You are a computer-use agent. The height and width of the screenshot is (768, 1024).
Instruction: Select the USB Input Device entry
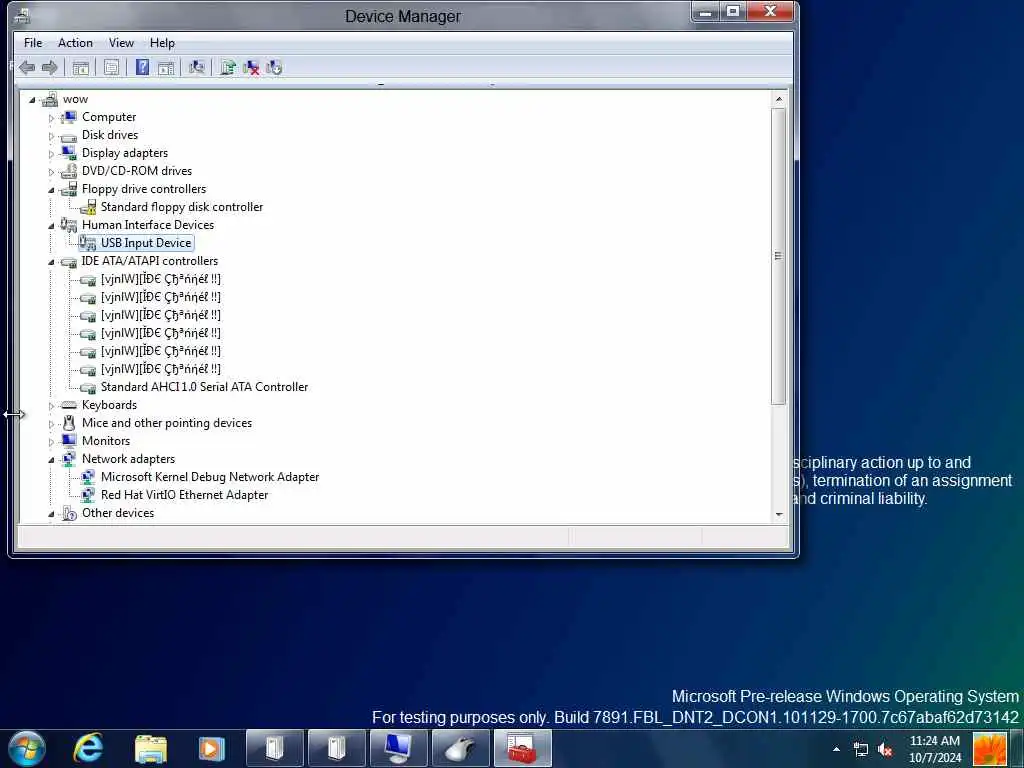(x=146, y=243)
